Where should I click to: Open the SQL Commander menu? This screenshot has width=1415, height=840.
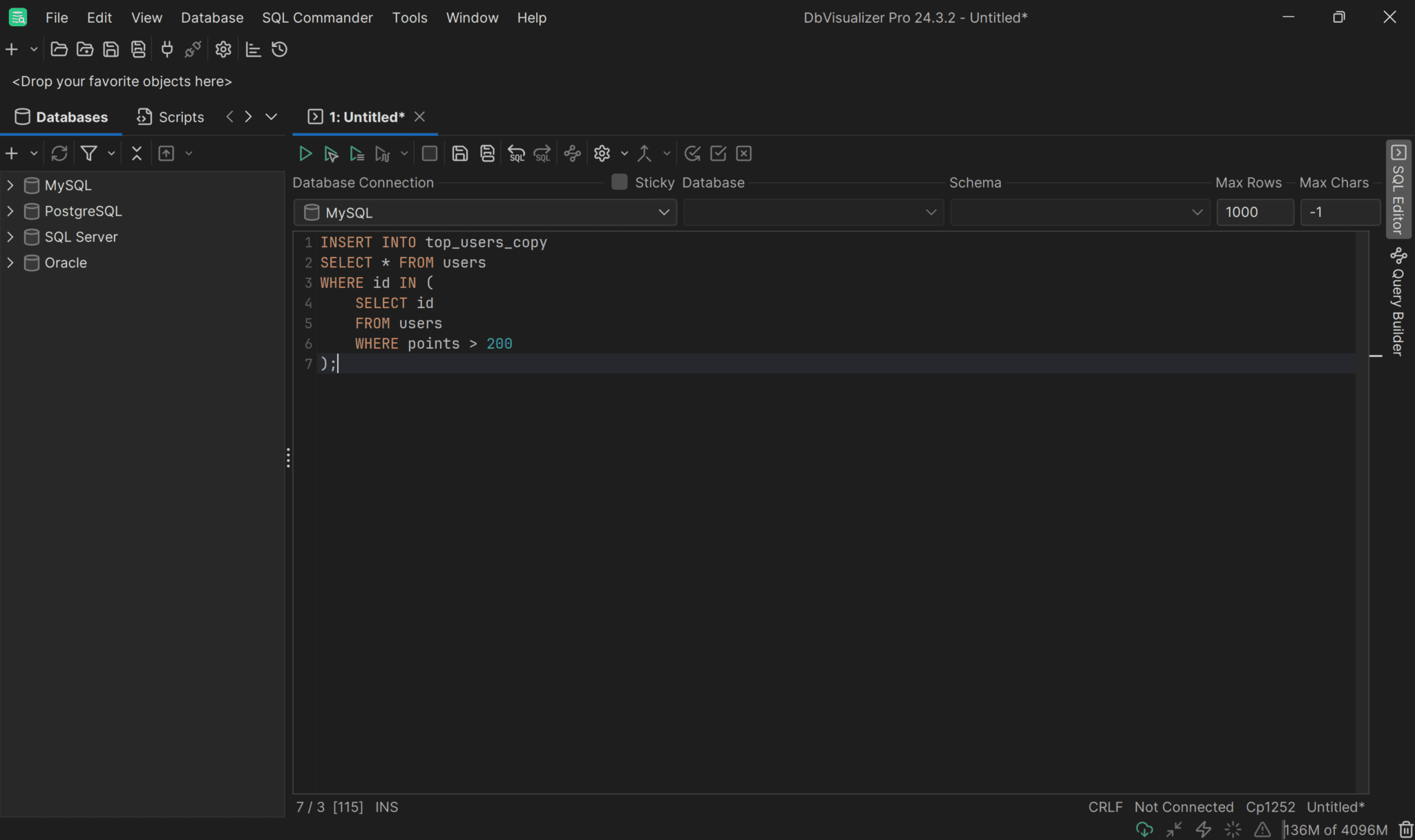click(316, 17)
